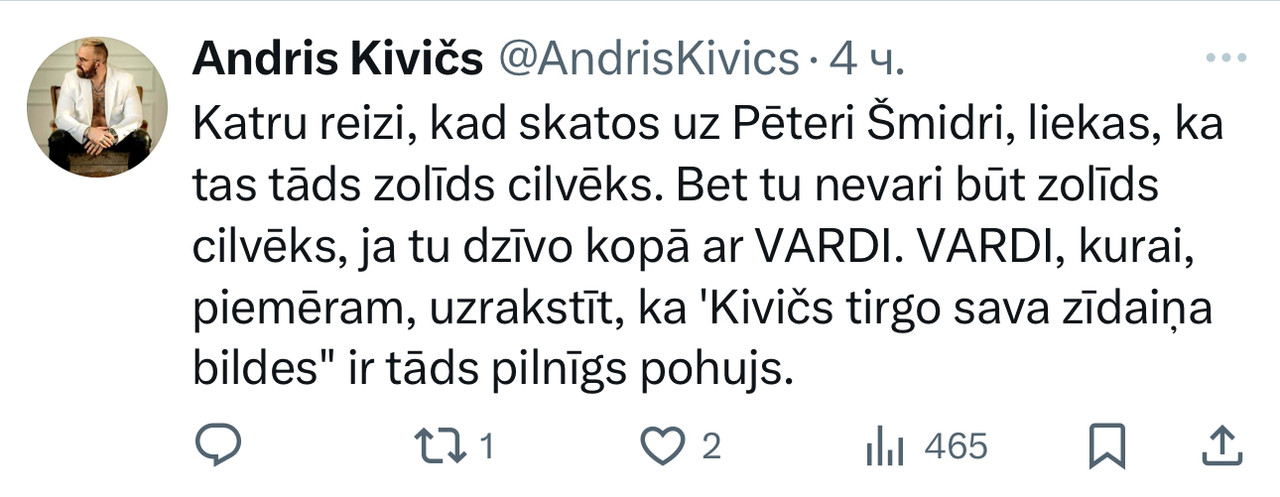This screenshot has width=1280, height=497.
Task: Open the reply speech bubble icon
Action: coord(214,445)
